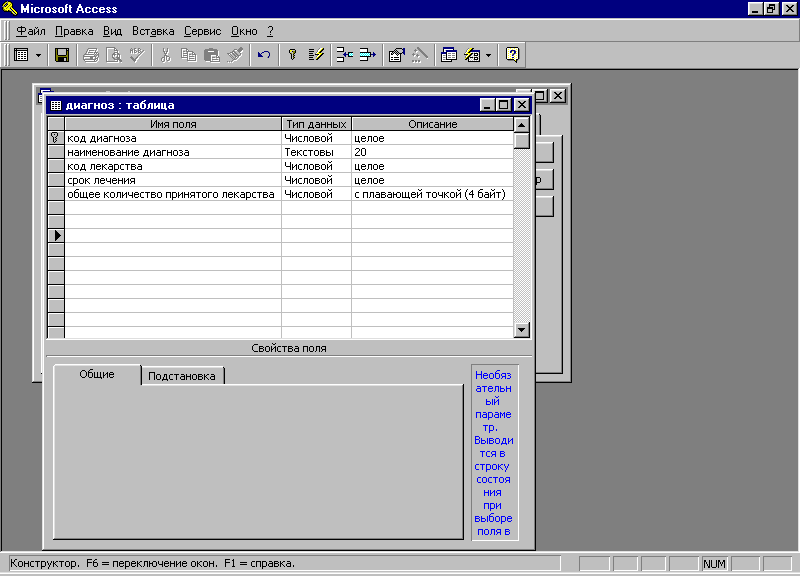Click the table window icon beside 'диагноз : таблица'

(56, 105)
